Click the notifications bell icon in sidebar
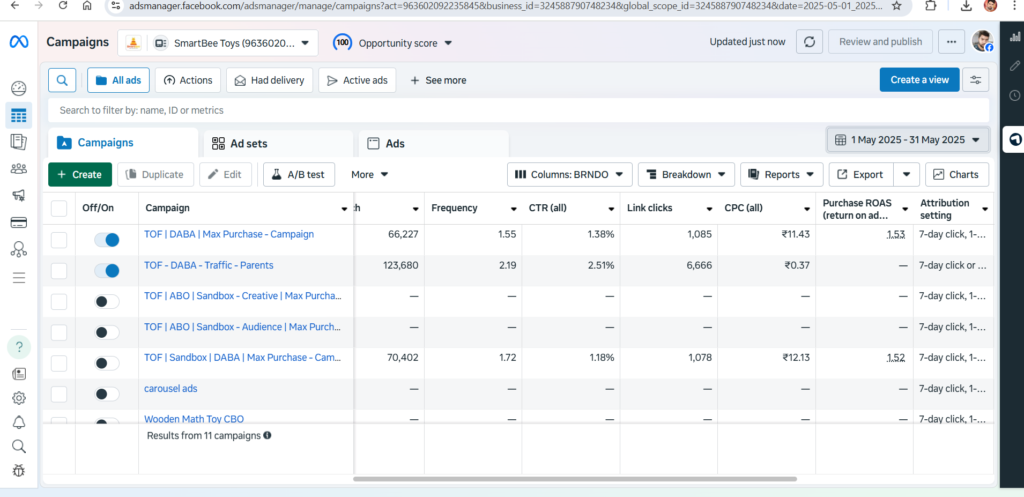The width and height of the screenshot is (1024, 497). click(18, 422)
